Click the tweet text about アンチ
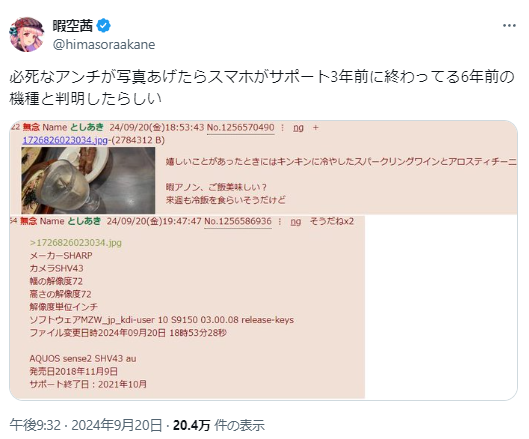 [262, 88]
